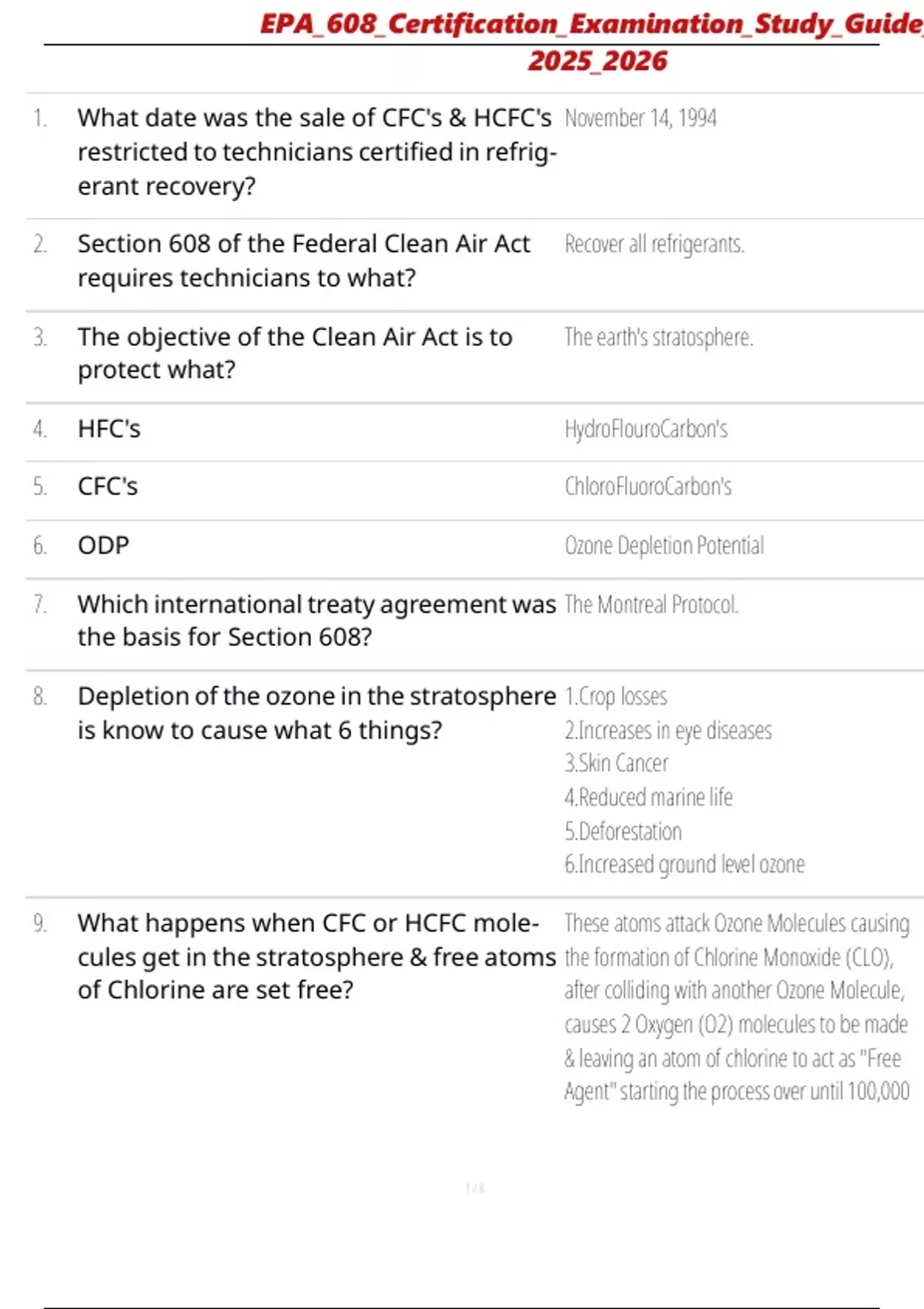Viewport: 924px width, 1309px height.
Task: Click the CFC's term in row 5
Action: click(108, 487)
